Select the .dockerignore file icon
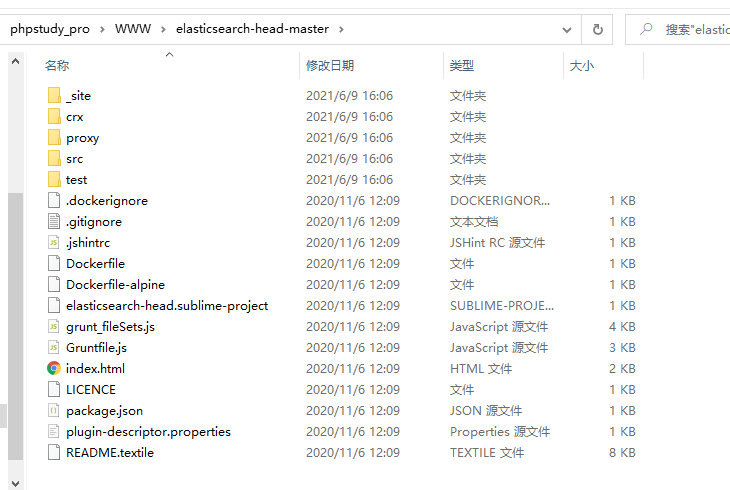This screenshot has height=490, width=730. click(54, 200)
